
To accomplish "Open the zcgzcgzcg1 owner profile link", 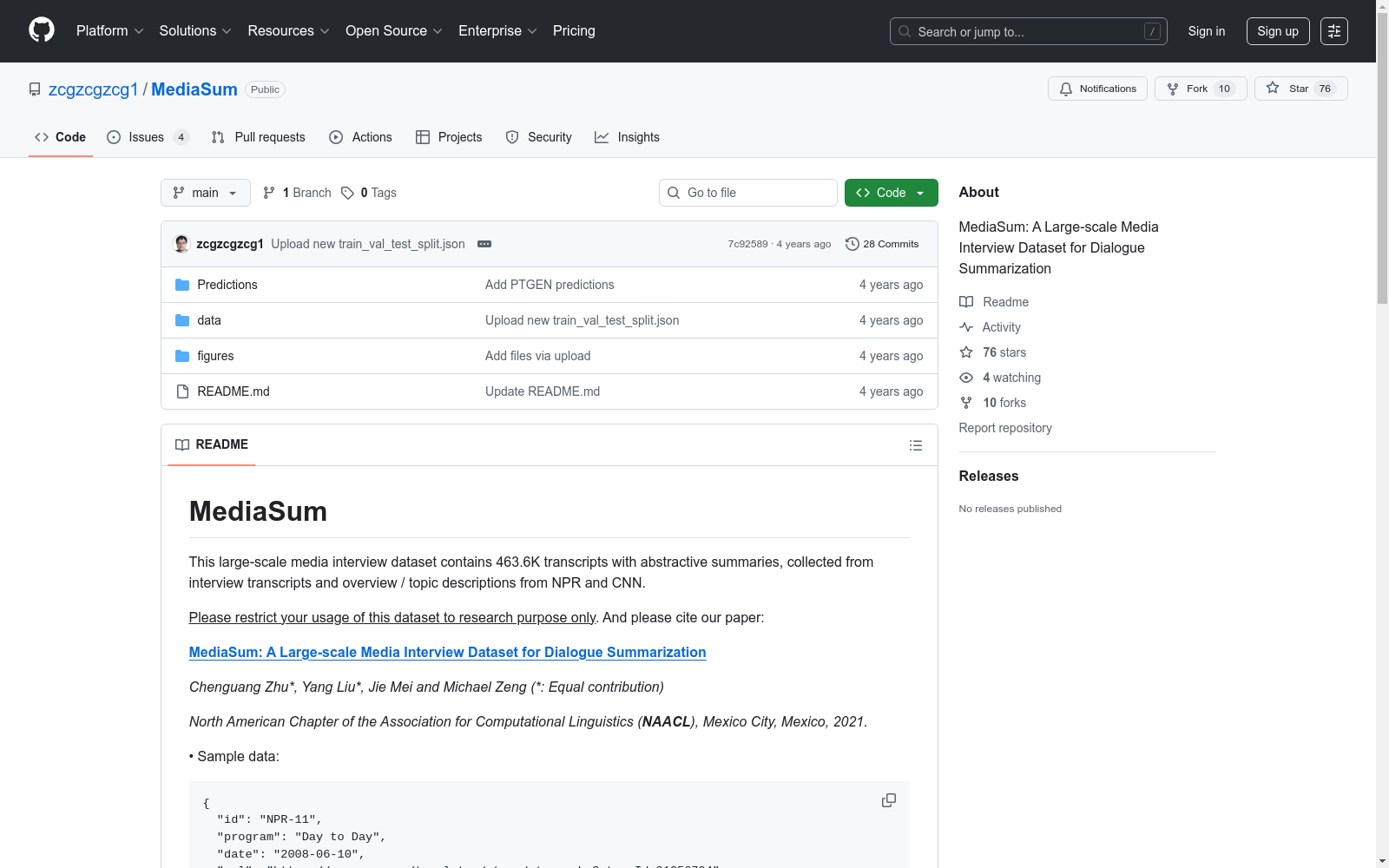I will [x=93, y=89].
